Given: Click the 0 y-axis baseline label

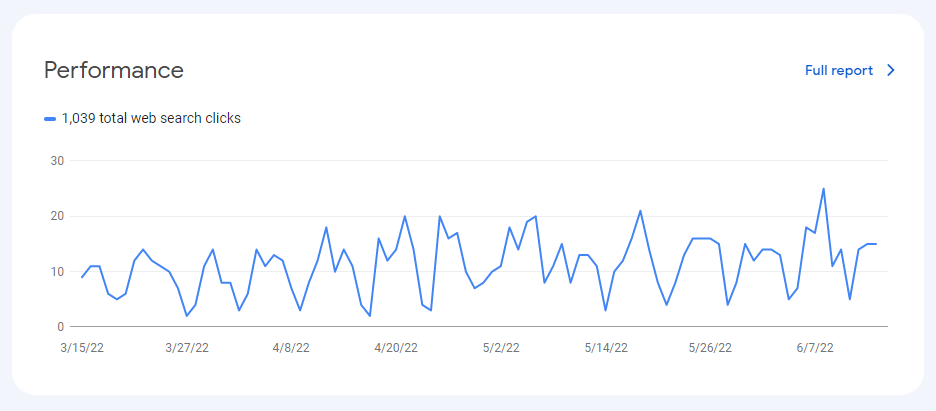Looking at the screenshot, I should pos(61,327).
